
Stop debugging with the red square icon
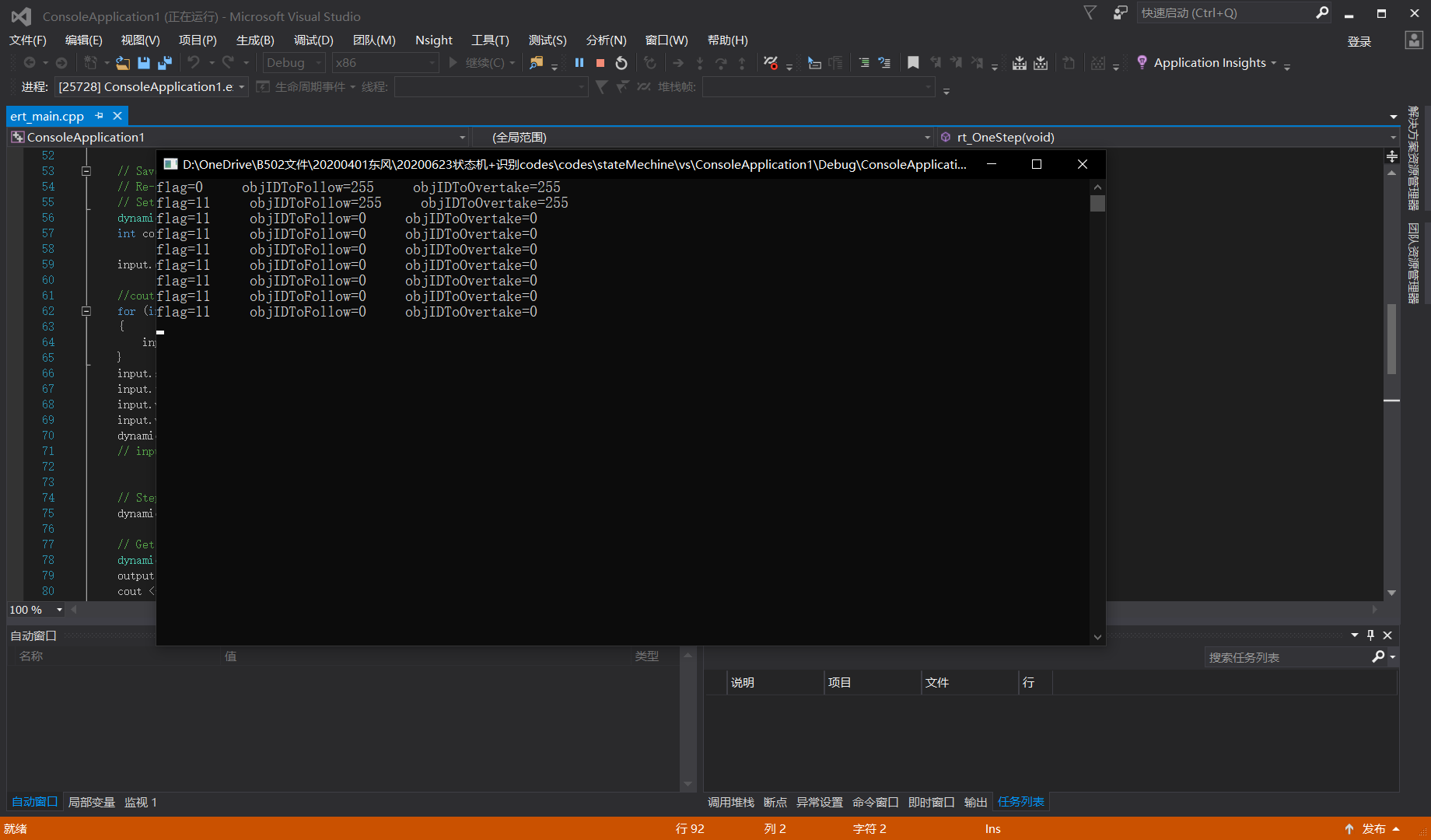point(600,63)
